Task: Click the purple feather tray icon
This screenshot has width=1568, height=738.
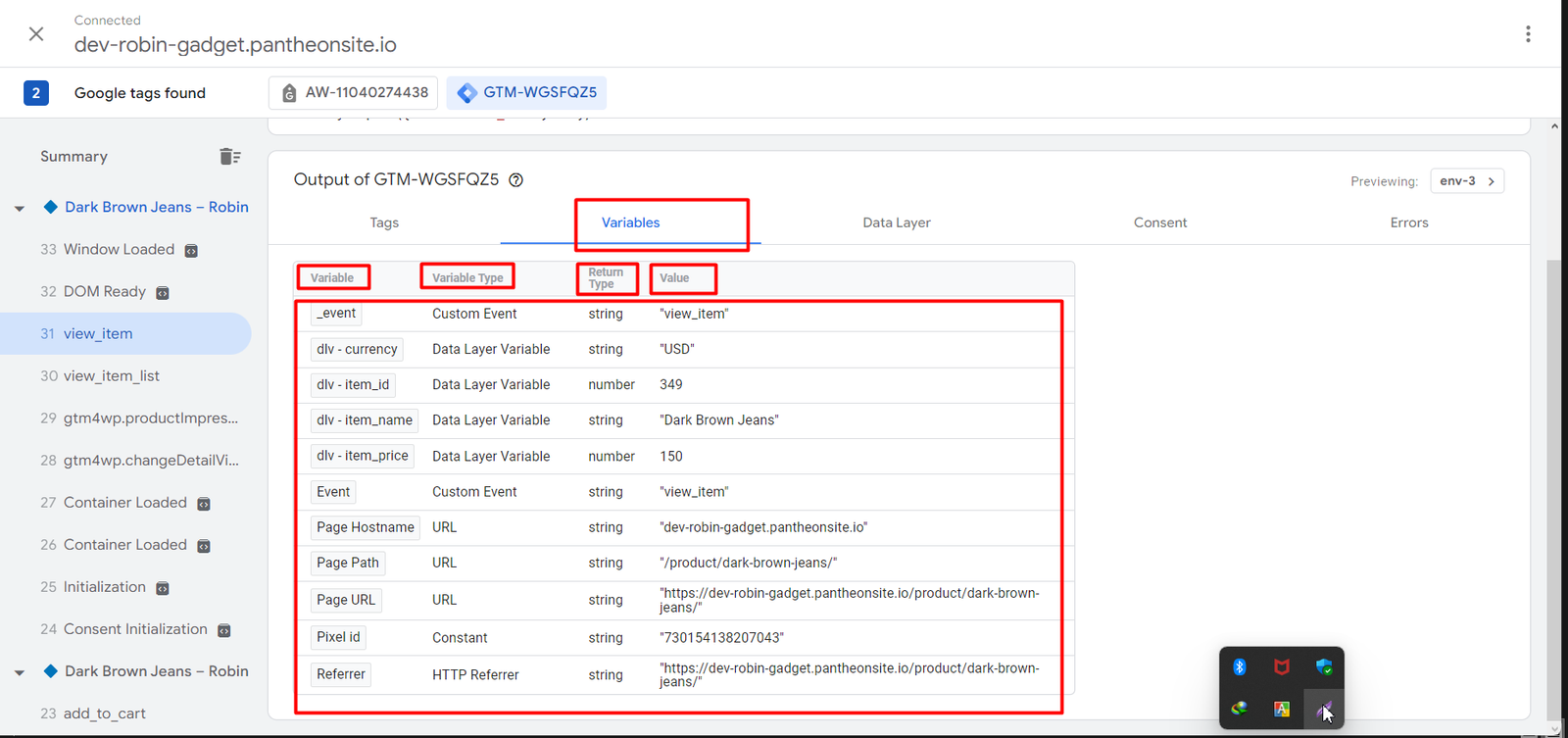Action: (1323, 709)
